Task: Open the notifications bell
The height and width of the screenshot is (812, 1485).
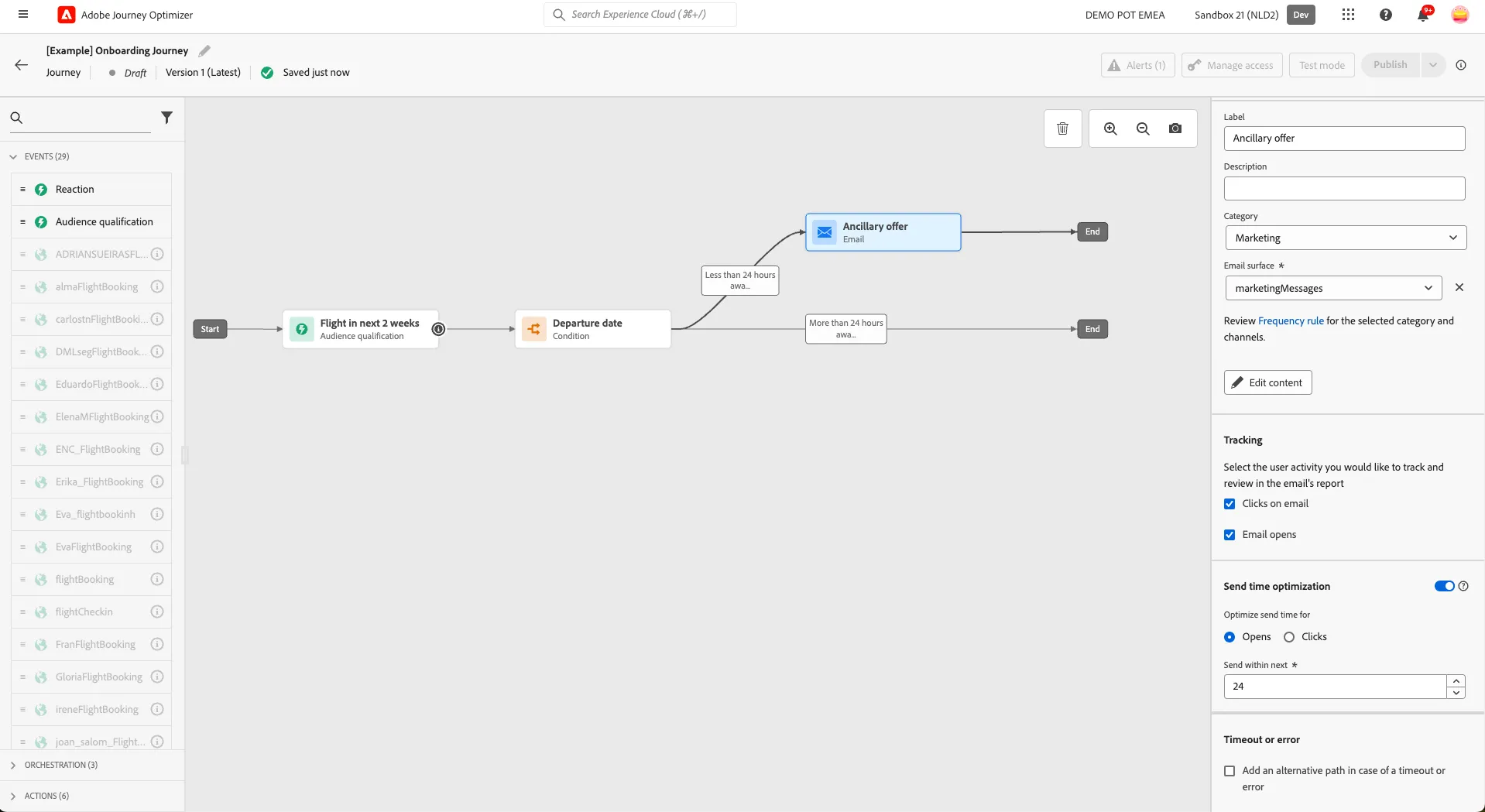Action: click(1423, 15)
